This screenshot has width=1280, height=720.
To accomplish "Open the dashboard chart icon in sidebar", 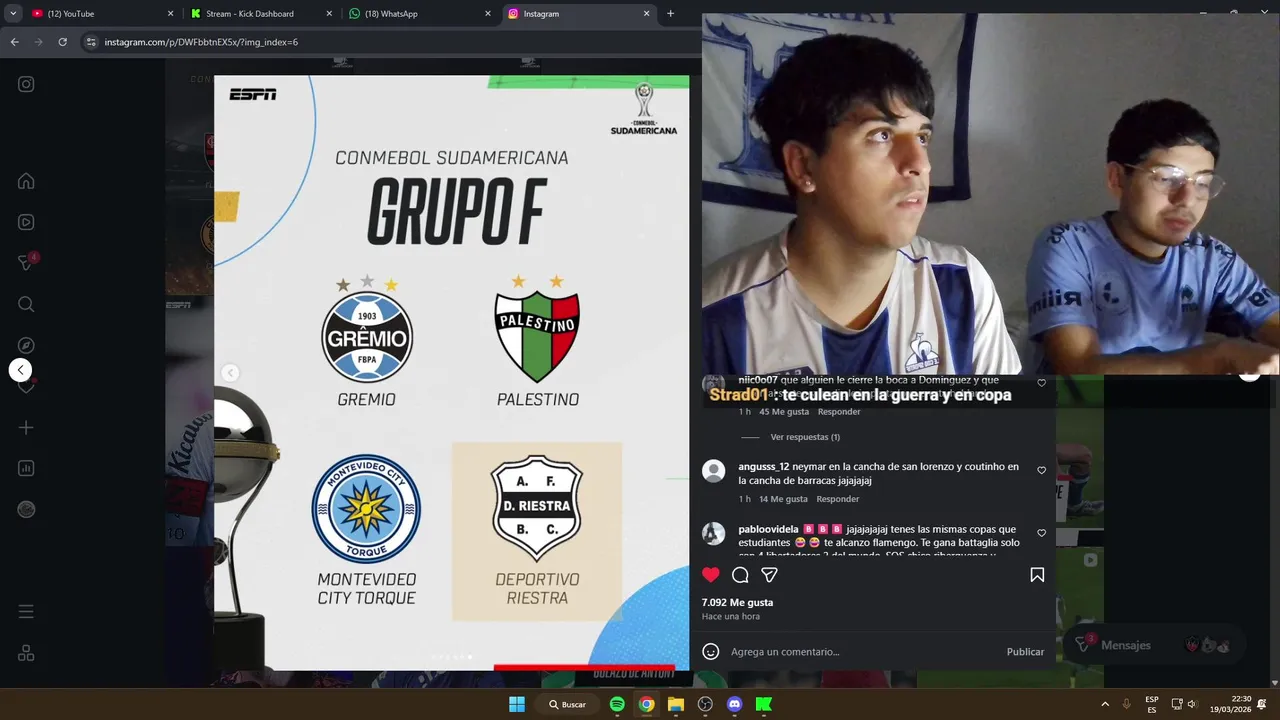I will (x=26, y=468).
